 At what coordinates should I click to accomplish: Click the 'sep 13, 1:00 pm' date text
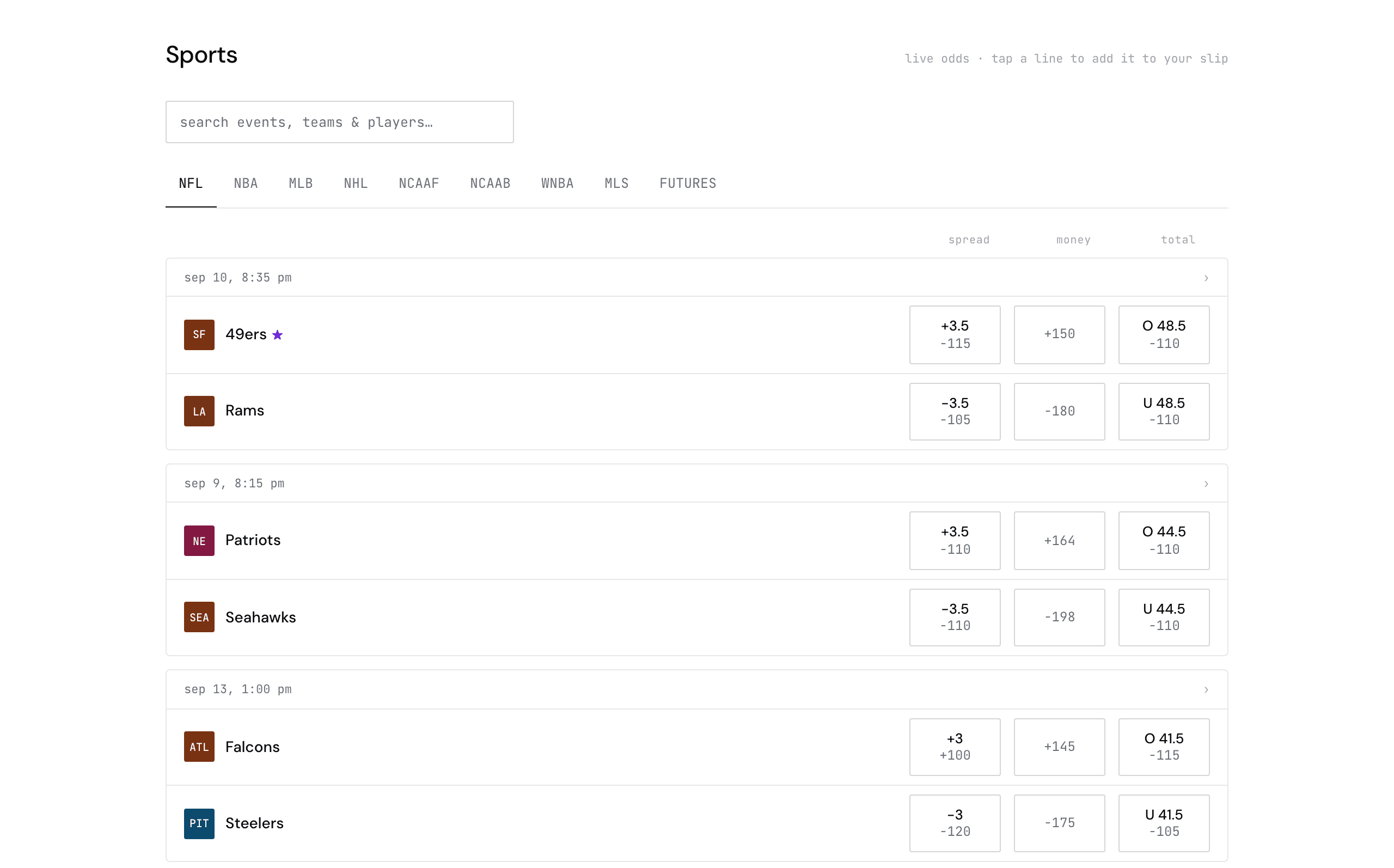237,689
